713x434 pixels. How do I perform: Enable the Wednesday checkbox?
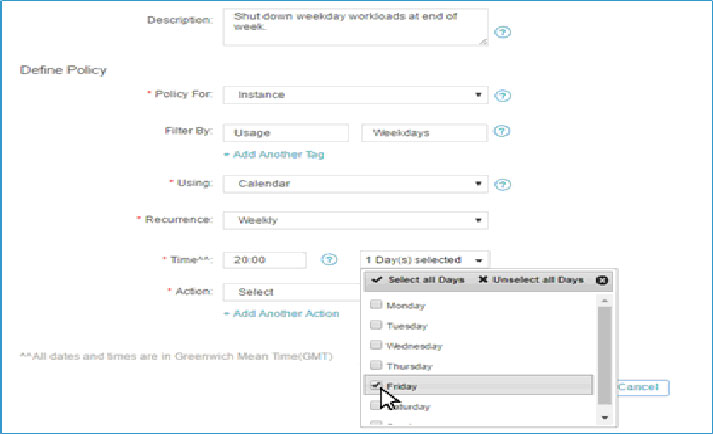376,345
